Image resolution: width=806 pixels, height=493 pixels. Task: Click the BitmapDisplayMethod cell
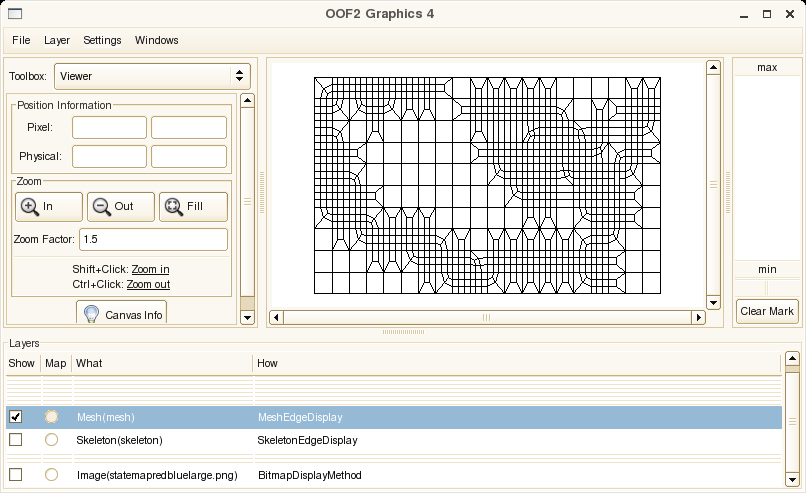[309, 475]
